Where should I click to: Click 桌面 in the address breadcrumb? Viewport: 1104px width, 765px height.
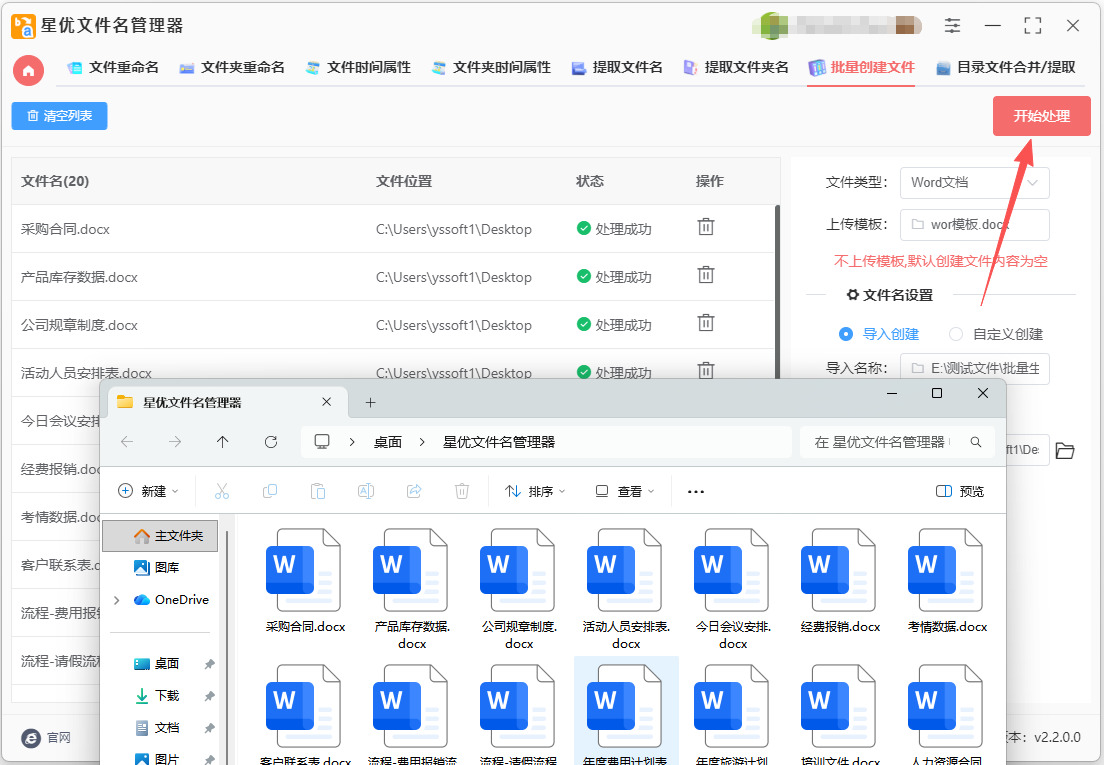tap(387, 442)
